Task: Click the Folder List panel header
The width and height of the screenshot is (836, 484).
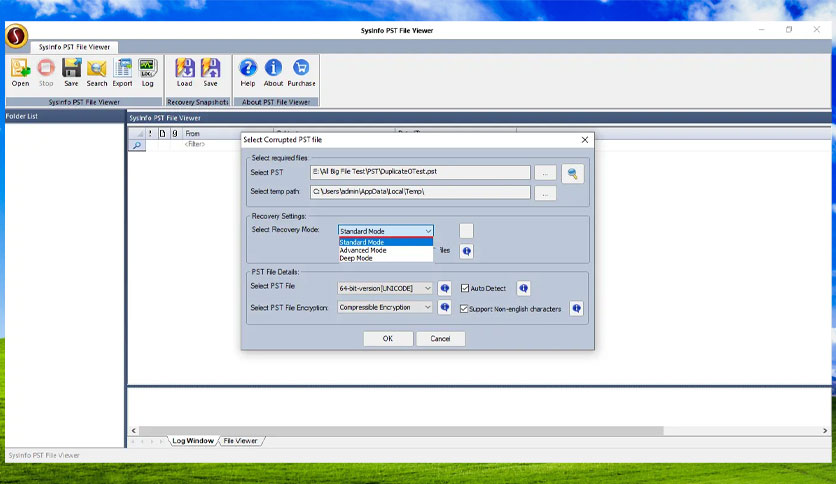Action: (x=65, y=116)
